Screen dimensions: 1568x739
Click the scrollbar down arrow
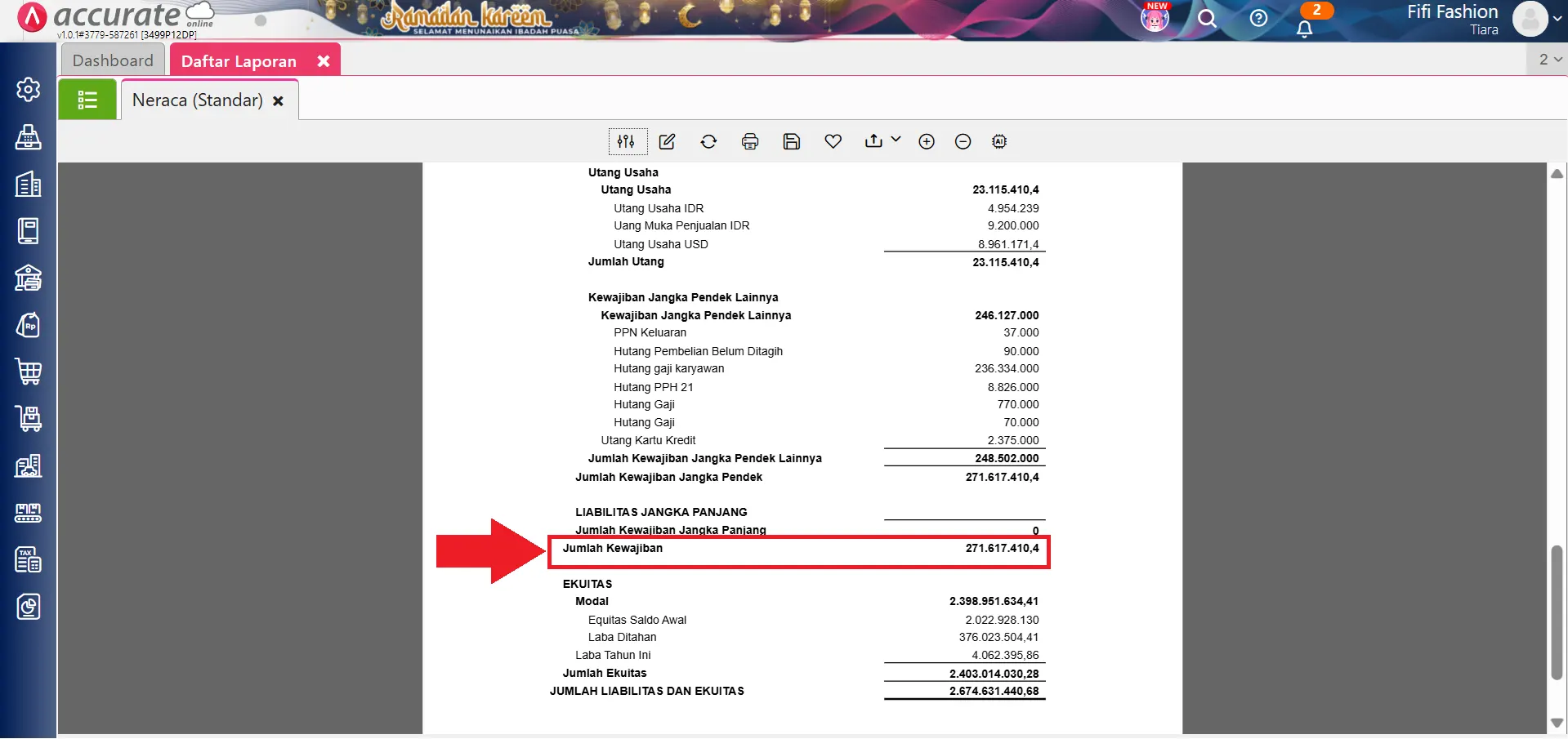[x=1557, y=722]
